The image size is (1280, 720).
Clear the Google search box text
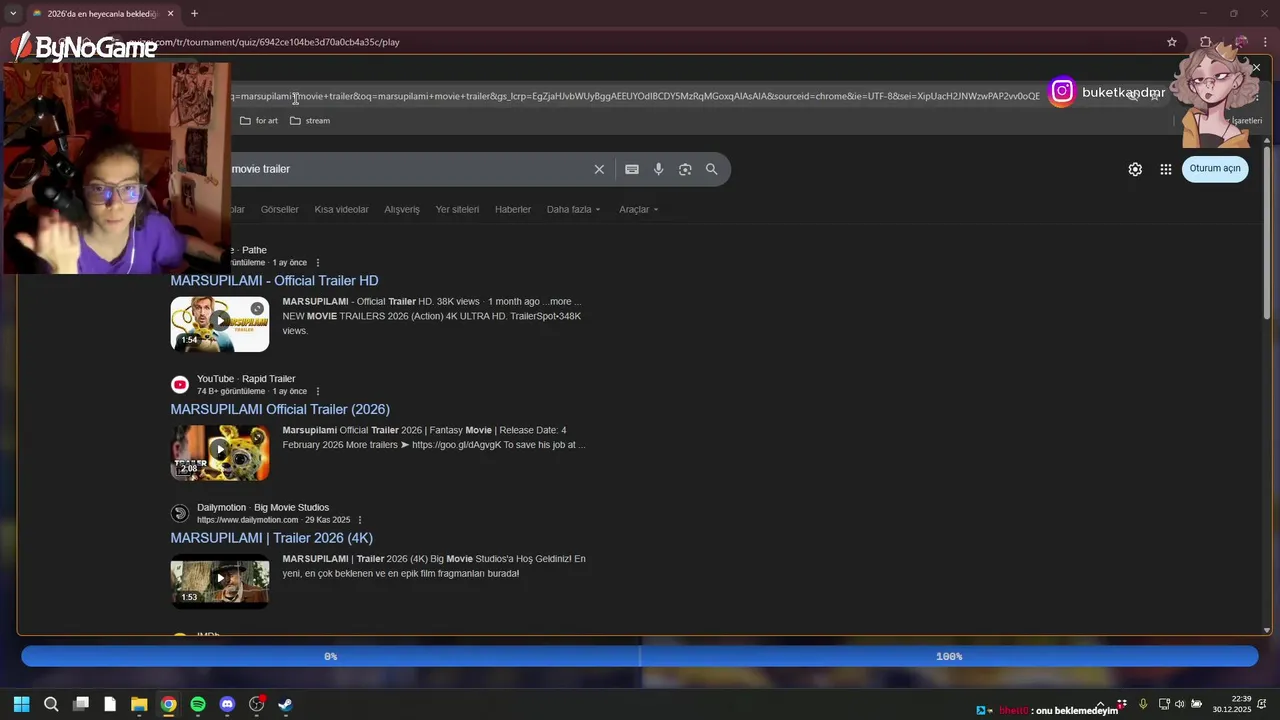[599, 170]
